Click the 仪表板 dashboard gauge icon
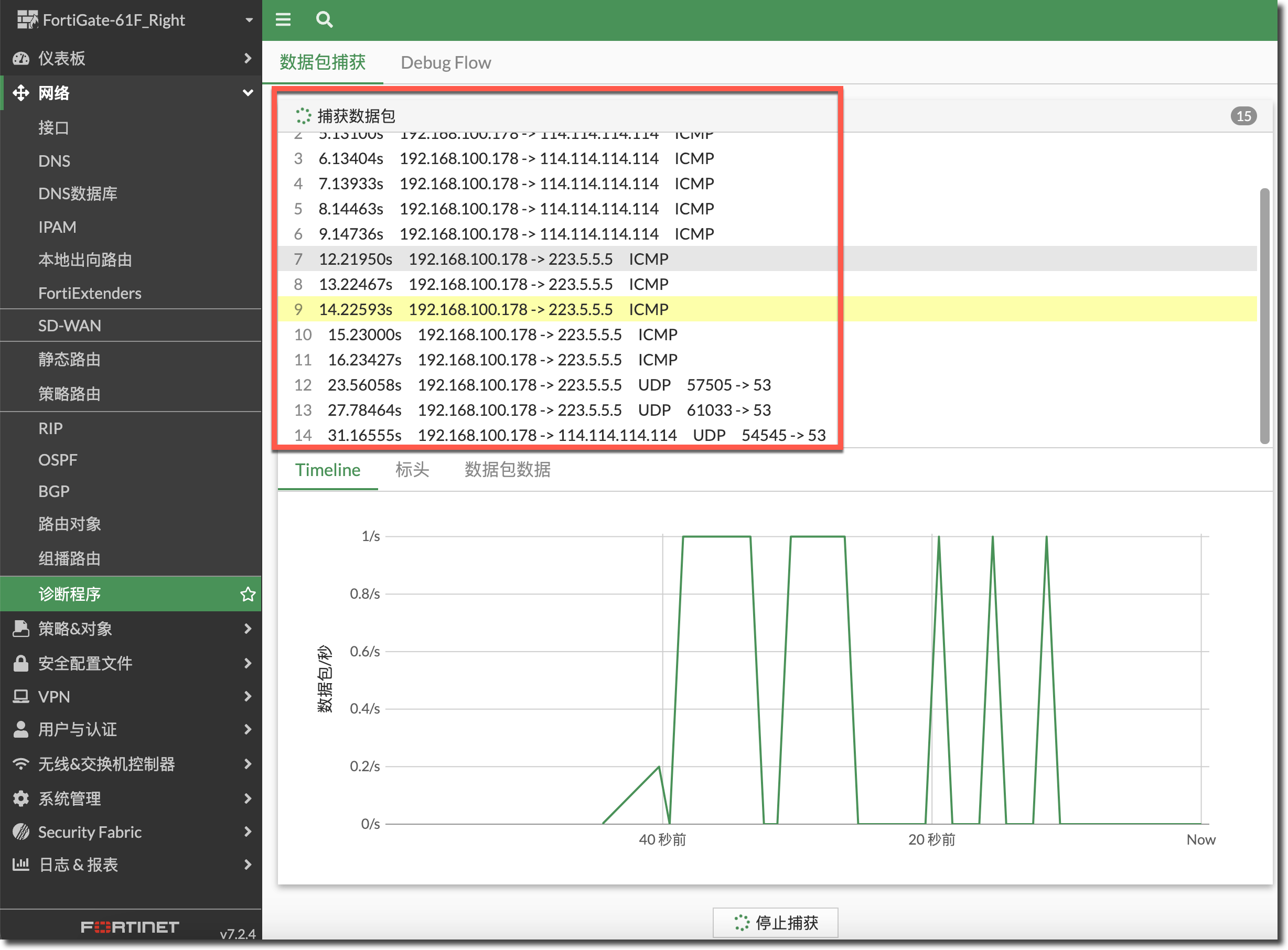The width and height of the screenshot is (1288, 950). click(x=22, y=59)
